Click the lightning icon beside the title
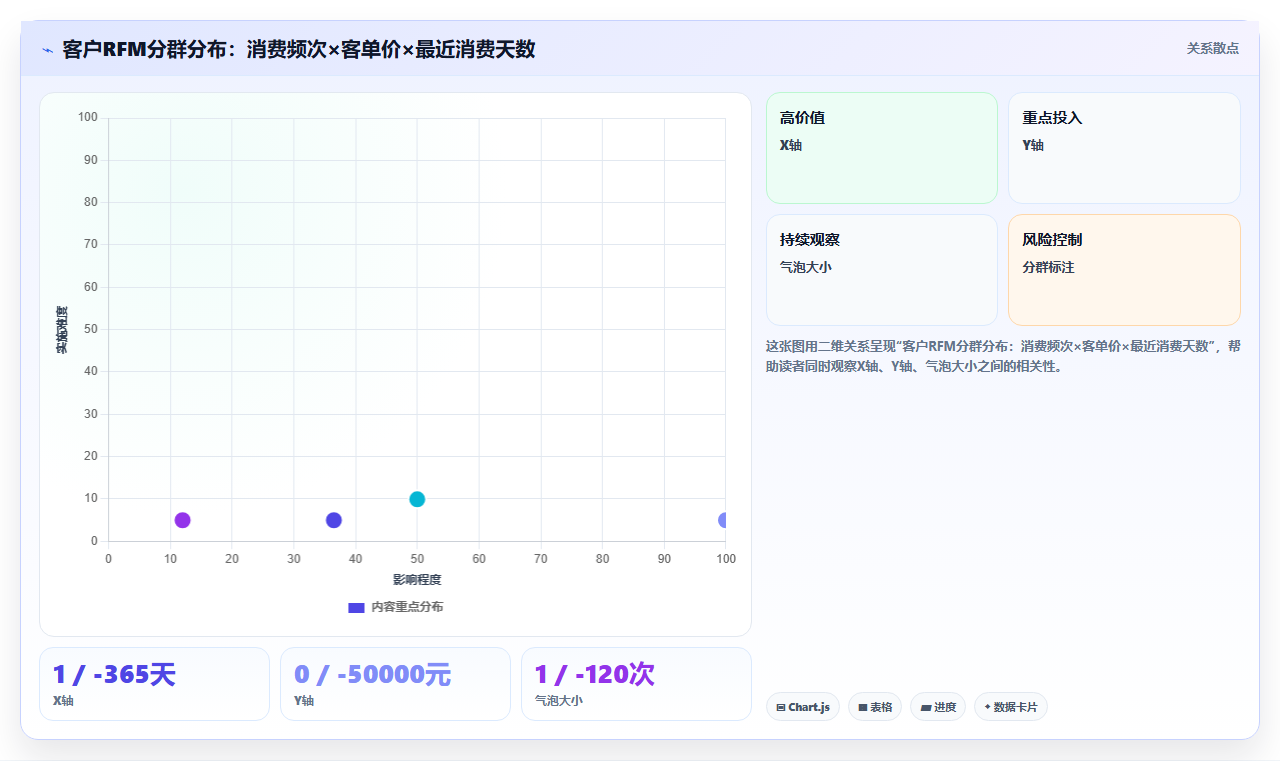Image resolution: width=1280 pixels, height=761 pixels. (47, 50)
